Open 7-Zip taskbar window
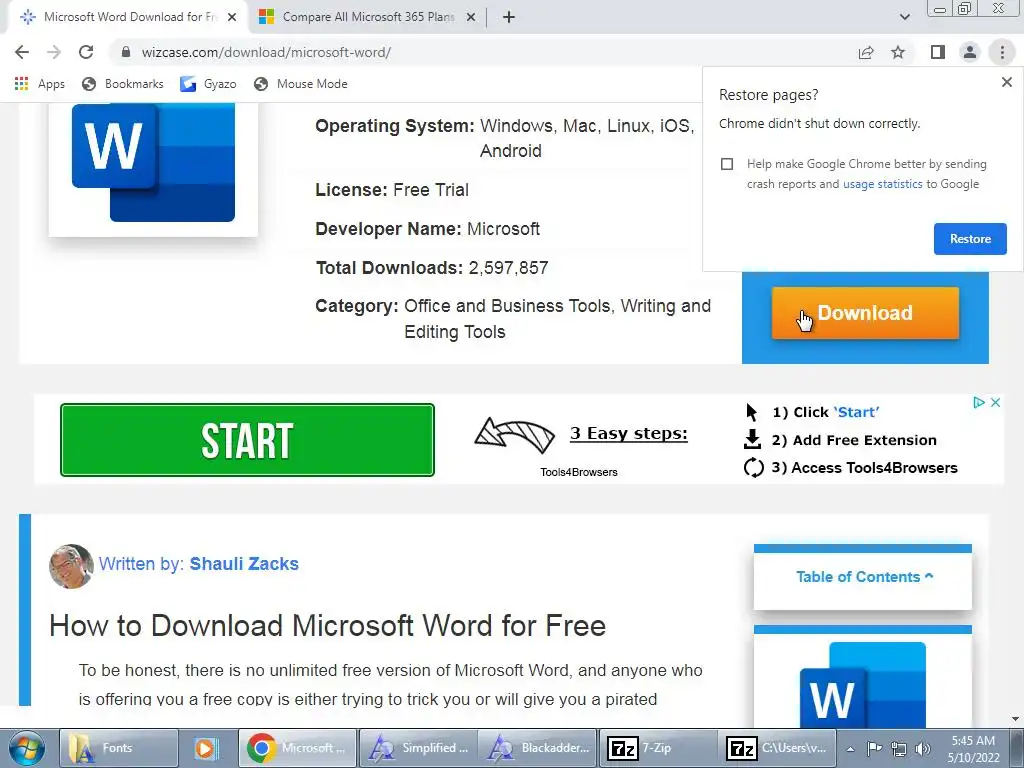This screenshot has width=1024, height=768. (x=658, y=748)
